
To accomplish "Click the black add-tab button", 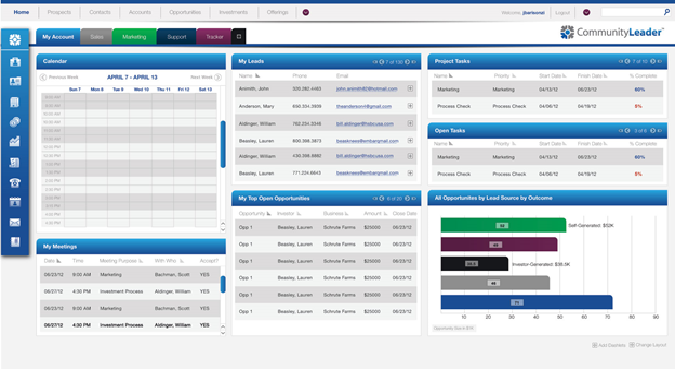I will click(x=239, y=37).
